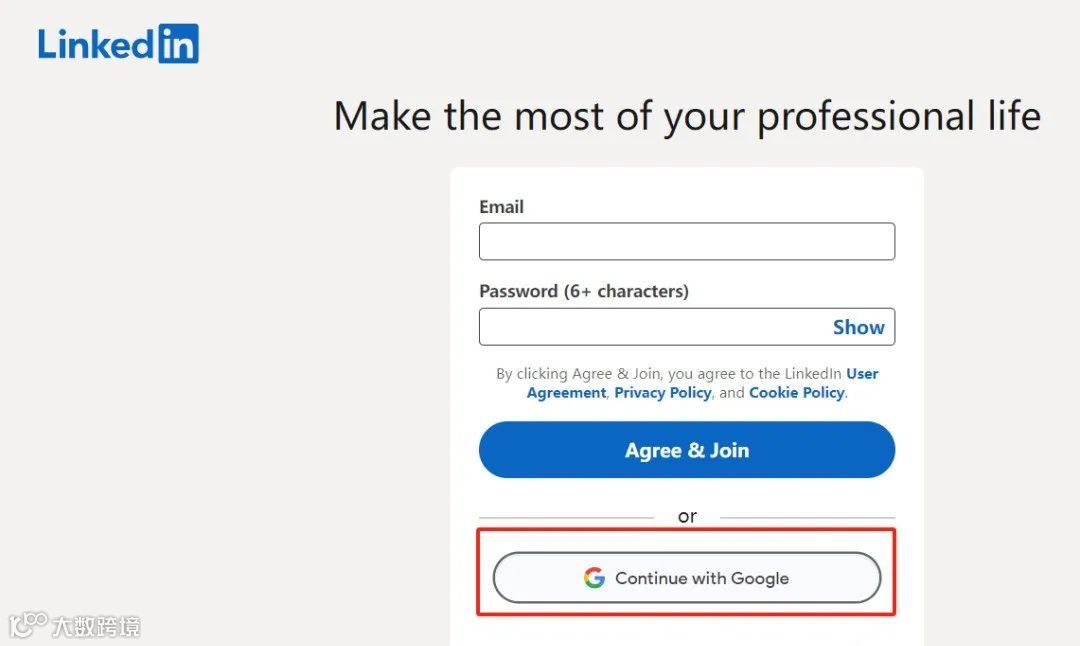Open the Privacy Policy link

(662, 393)
